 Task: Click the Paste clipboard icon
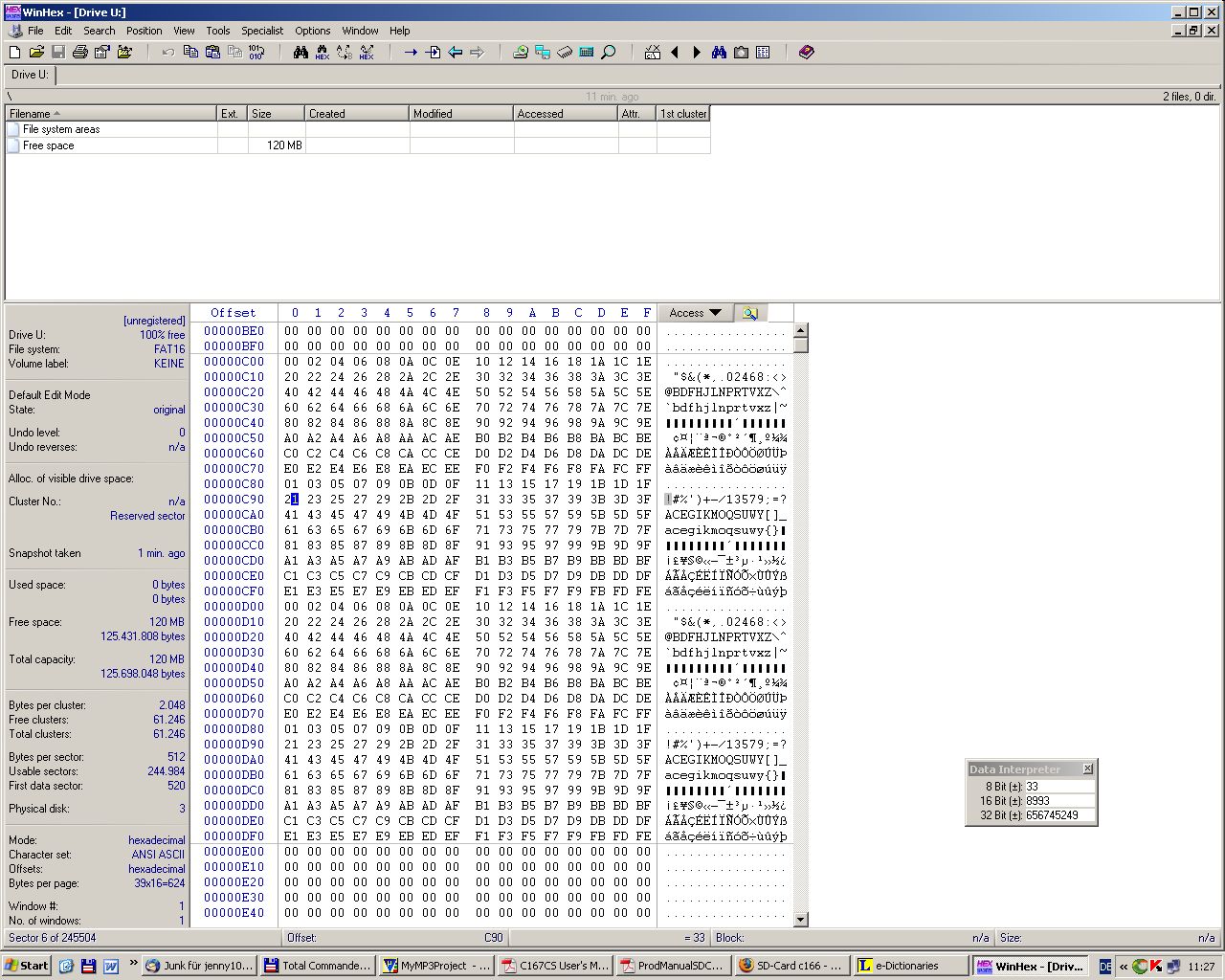[x=212, y=53]
